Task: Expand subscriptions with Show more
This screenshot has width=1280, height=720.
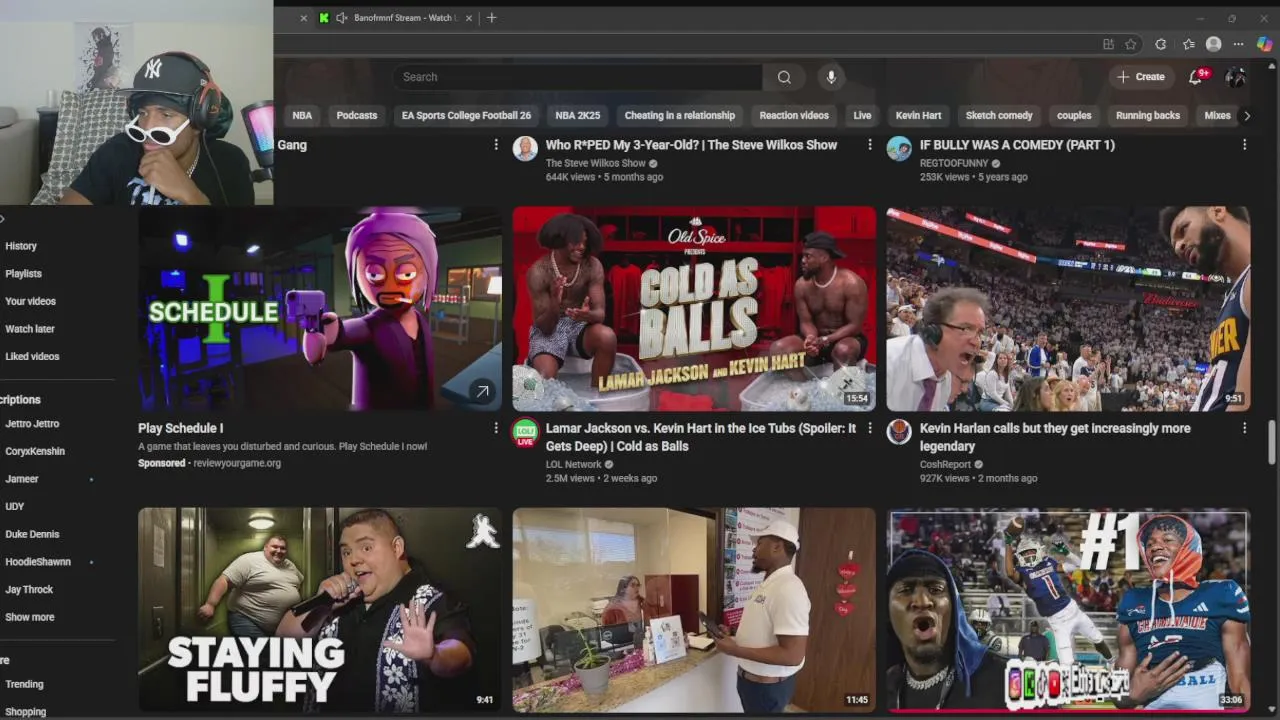Action: coord(30,617)
